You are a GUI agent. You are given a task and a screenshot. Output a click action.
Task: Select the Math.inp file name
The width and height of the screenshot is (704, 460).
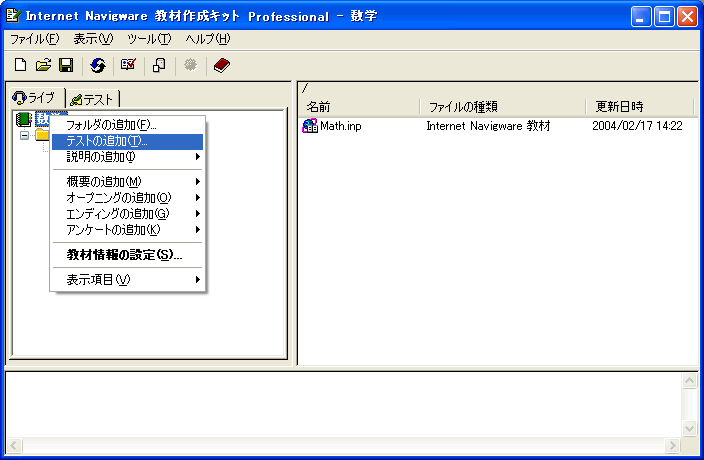(341, 126)
